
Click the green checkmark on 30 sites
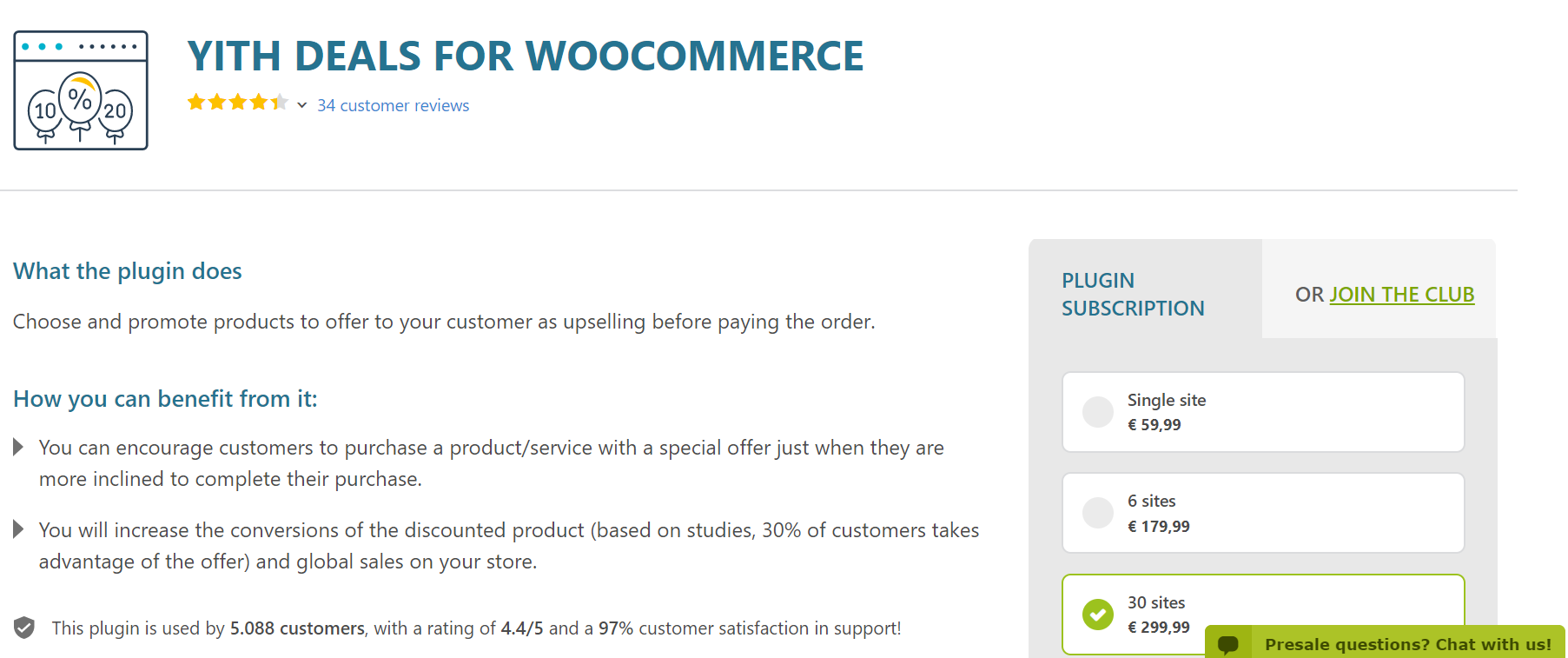[x=1098, y=615]
